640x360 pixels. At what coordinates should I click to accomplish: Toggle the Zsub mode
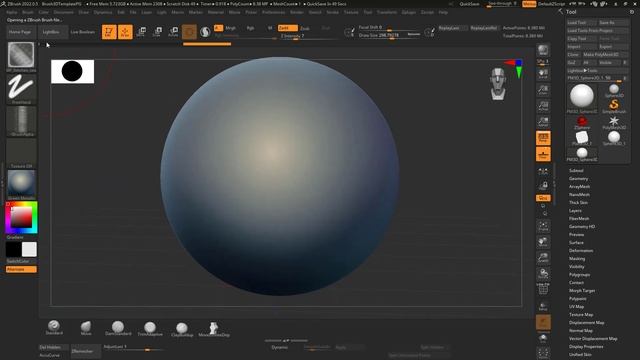click(305, 29)
